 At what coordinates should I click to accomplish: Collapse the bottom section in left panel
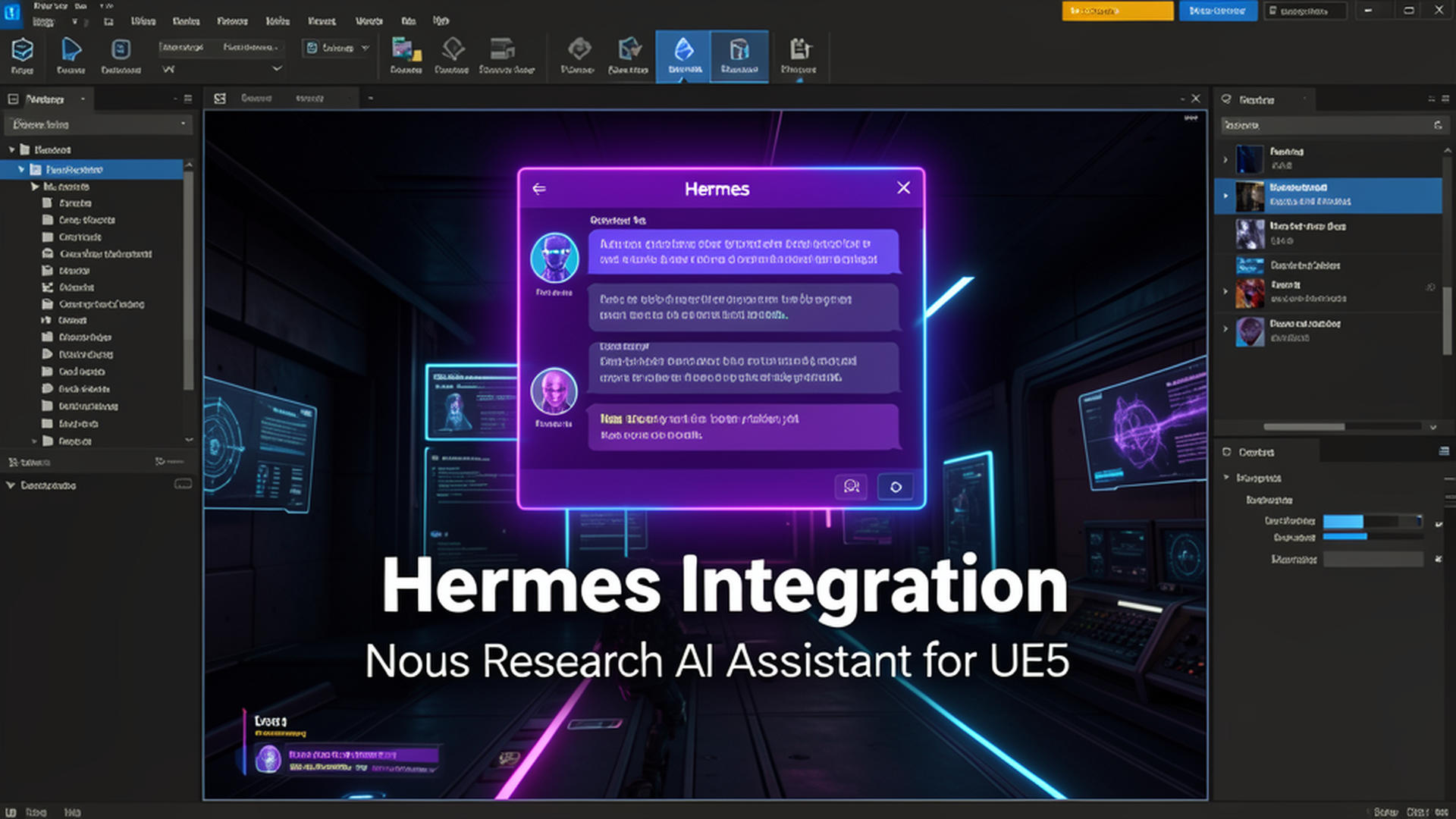[x=11, y=485]
